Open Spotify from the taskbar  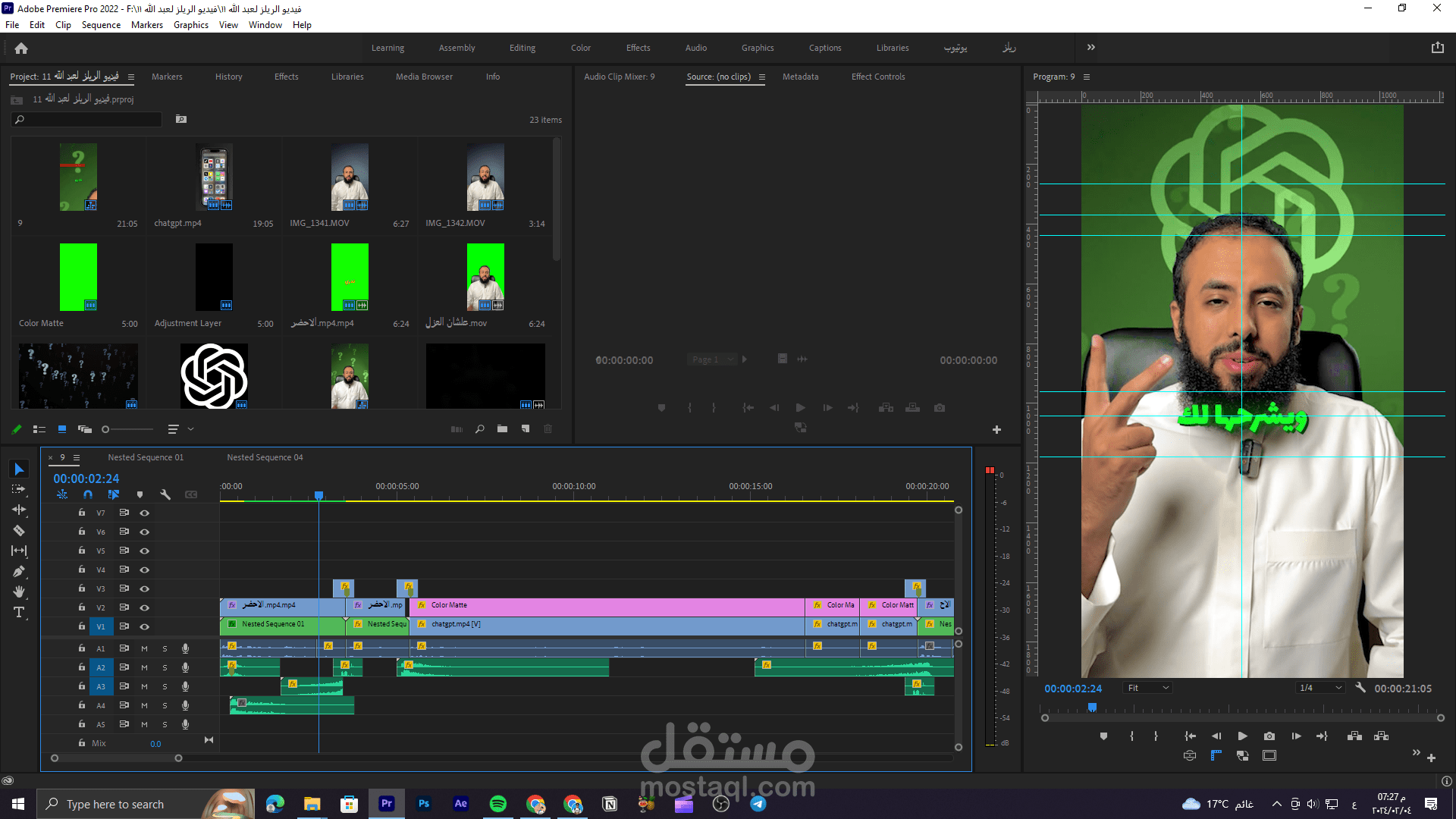(x=497, y=804)
